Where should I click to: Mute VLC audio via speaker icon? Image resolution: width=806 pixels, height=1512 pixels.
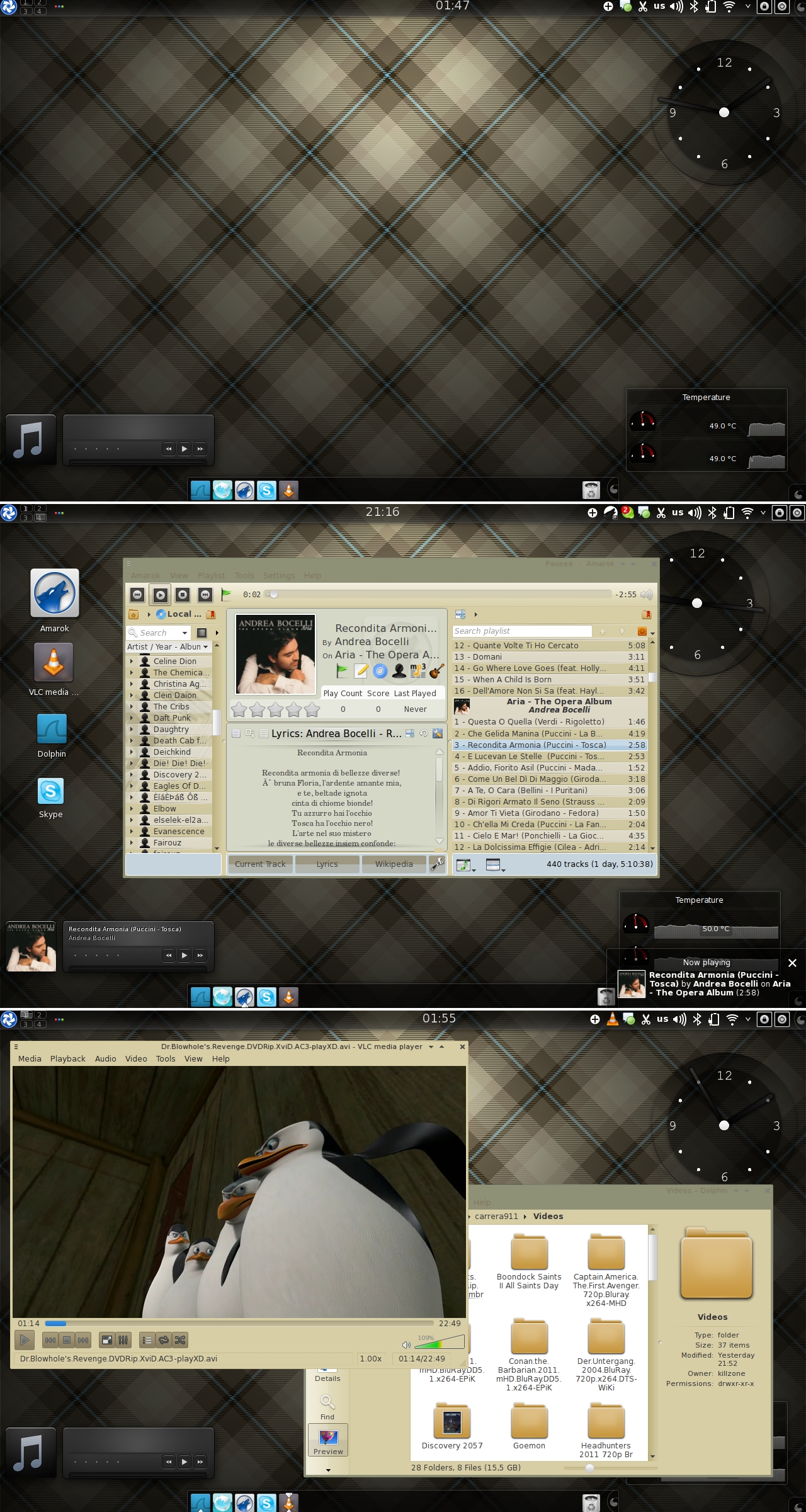point(407,1345)
